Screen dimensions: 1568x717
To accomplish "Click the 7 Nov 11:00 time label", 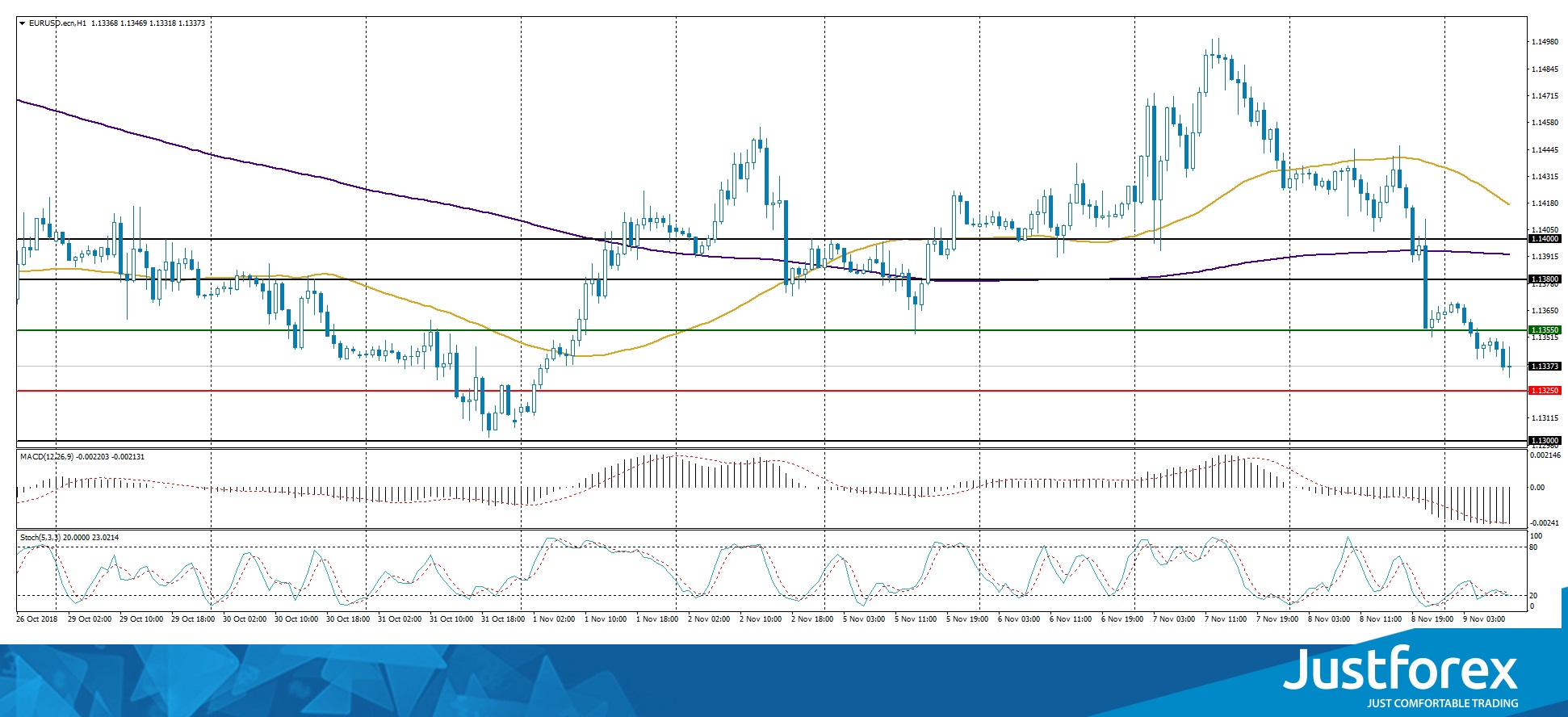I will click(x=1226, y=619).
